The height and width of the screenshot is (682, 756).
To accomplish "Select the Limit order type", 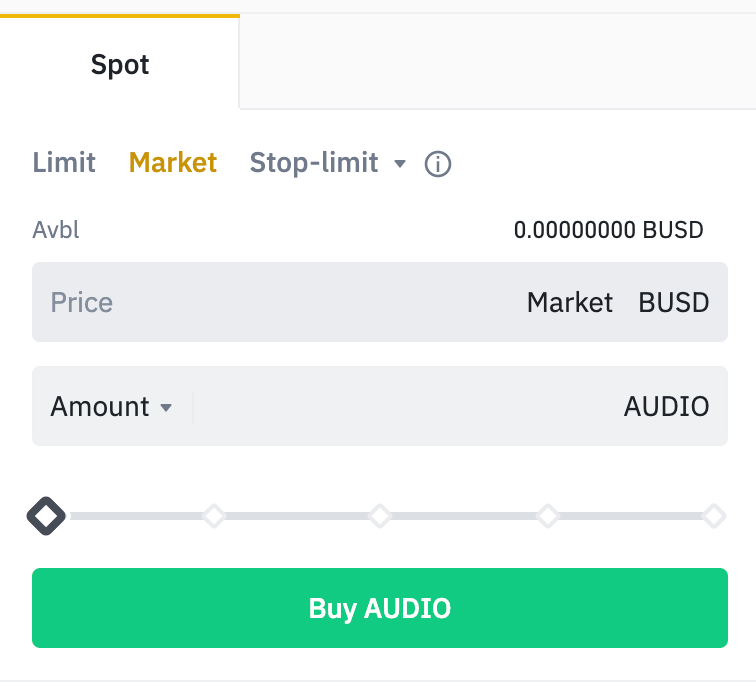I will coord(64,162).
